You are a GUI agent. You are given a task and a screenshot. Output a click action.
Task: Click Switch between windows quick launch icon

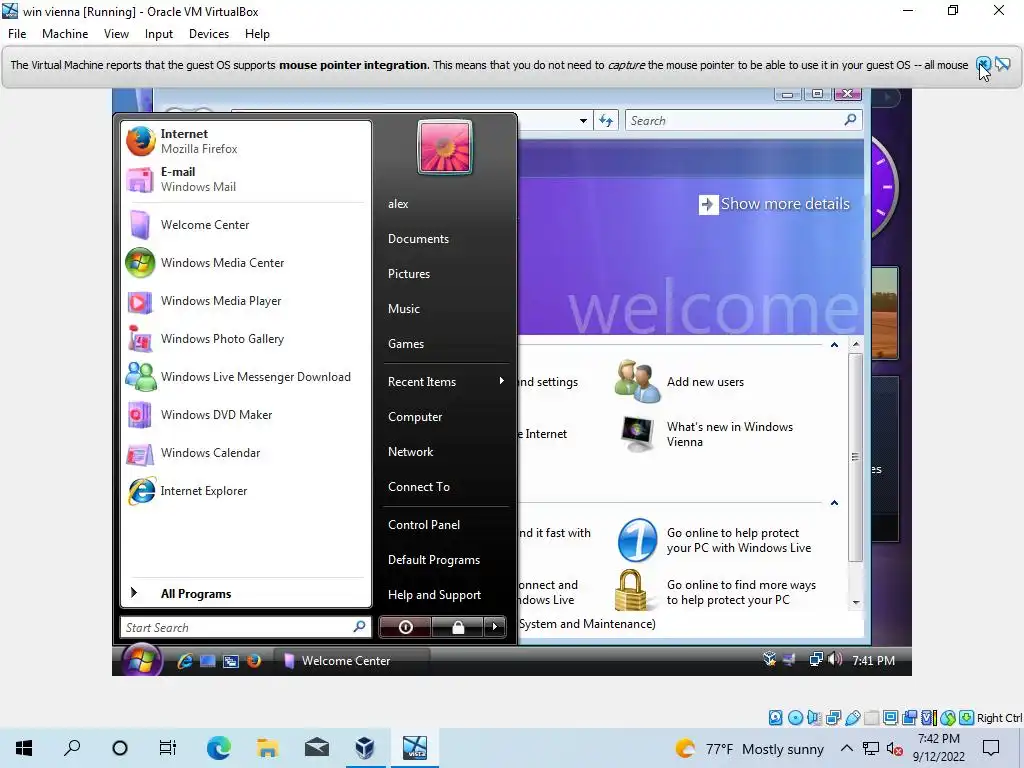(x=231, y=661)
